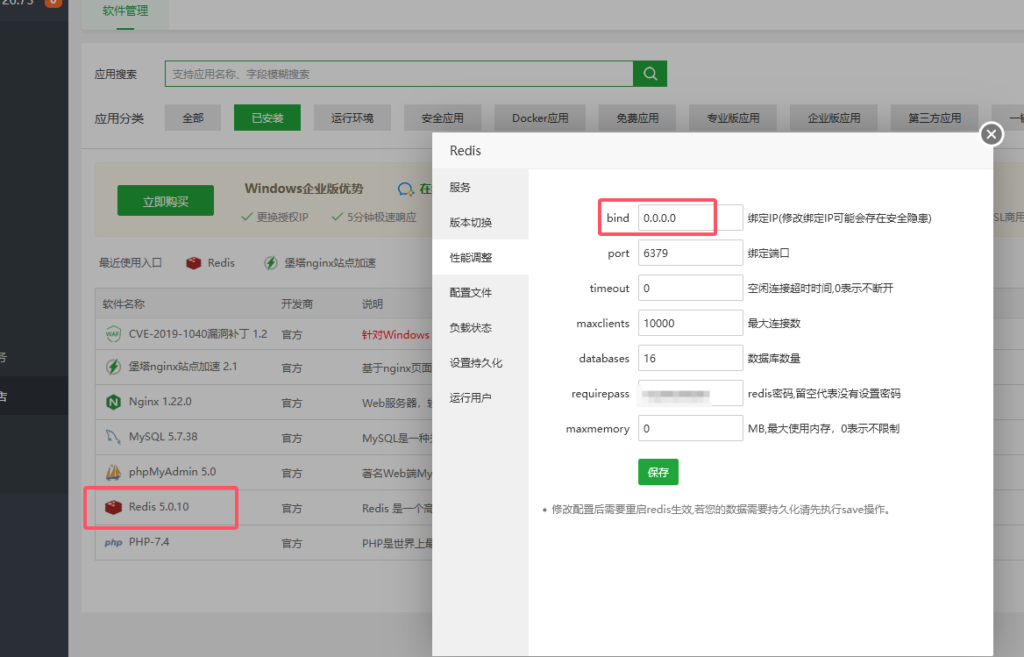Click the 堡塔nginx站点加速 lightning icon in recent shortcuts

pyautogui.click(x=270, y=263)
